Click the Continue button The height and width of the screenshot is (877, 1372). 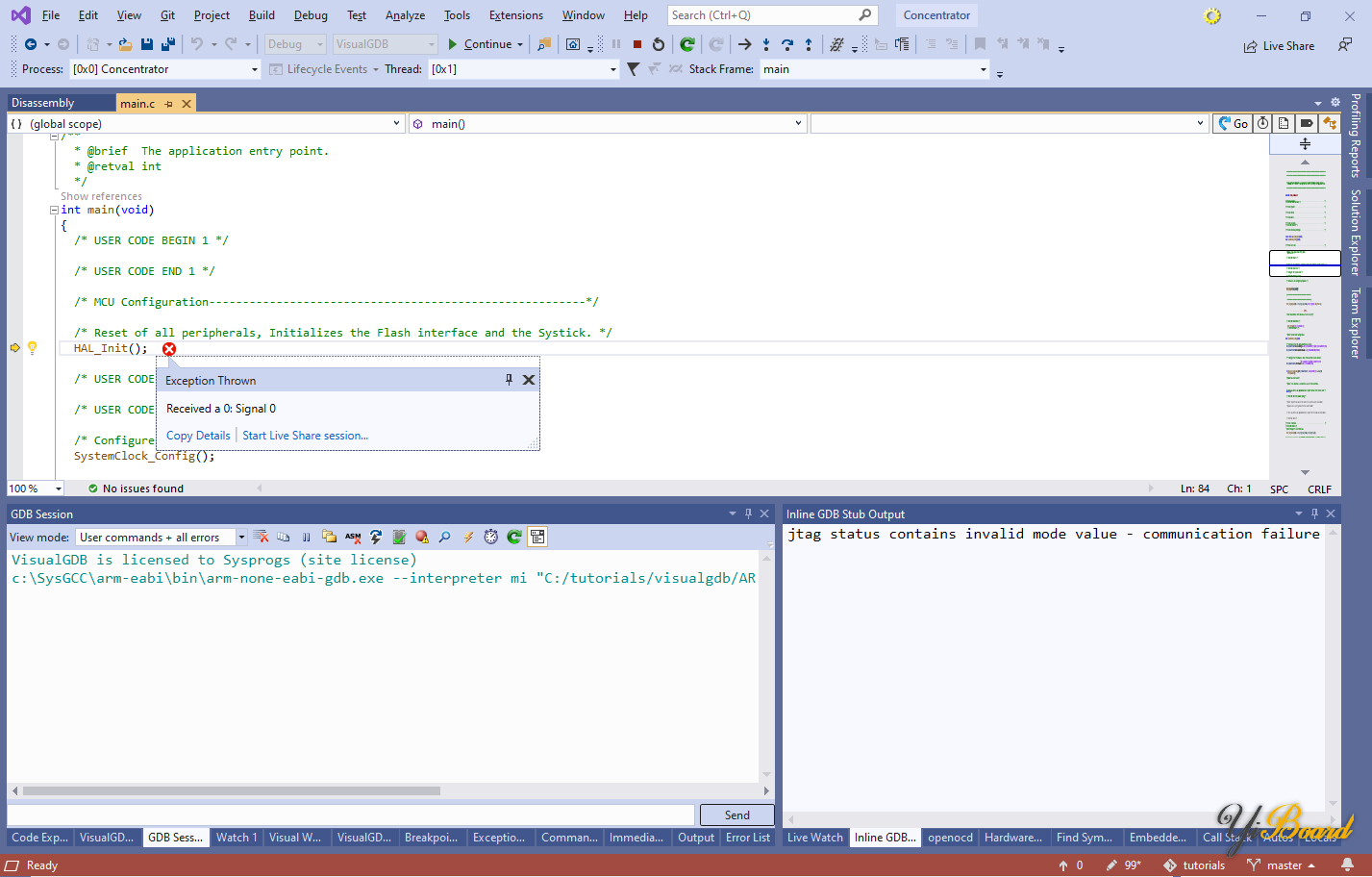(480, 44)
